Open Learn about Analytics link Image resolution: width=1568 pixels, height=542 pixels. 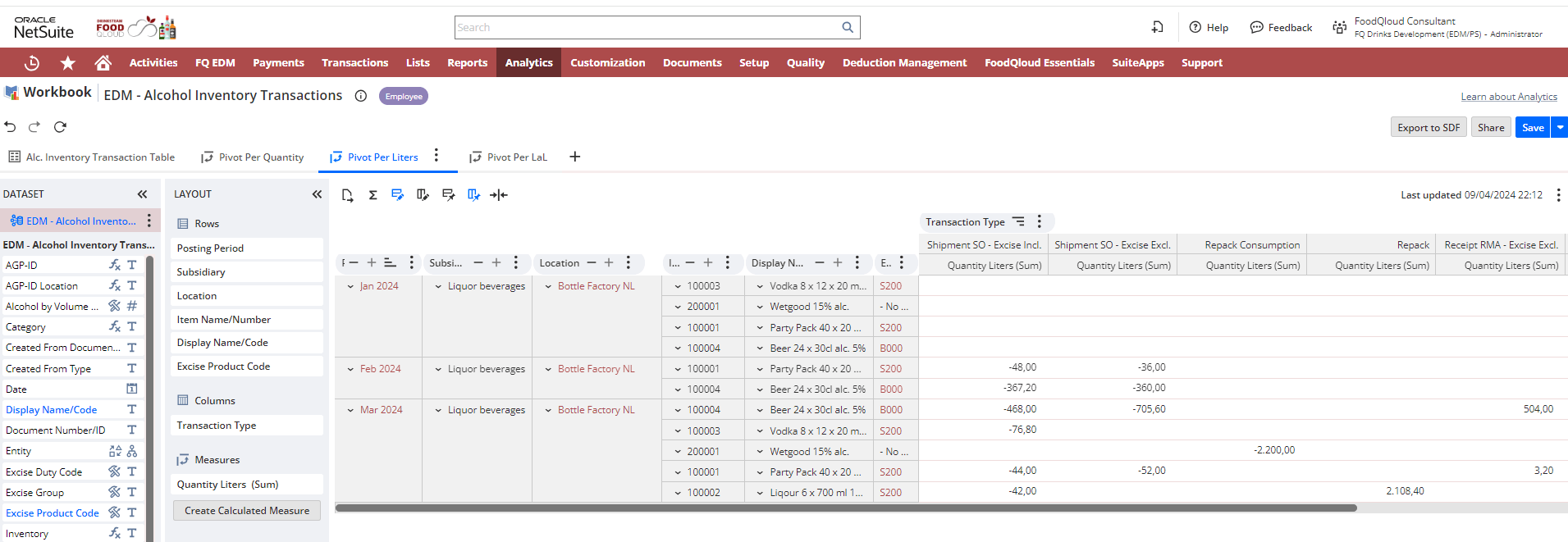click(1509, 97)
